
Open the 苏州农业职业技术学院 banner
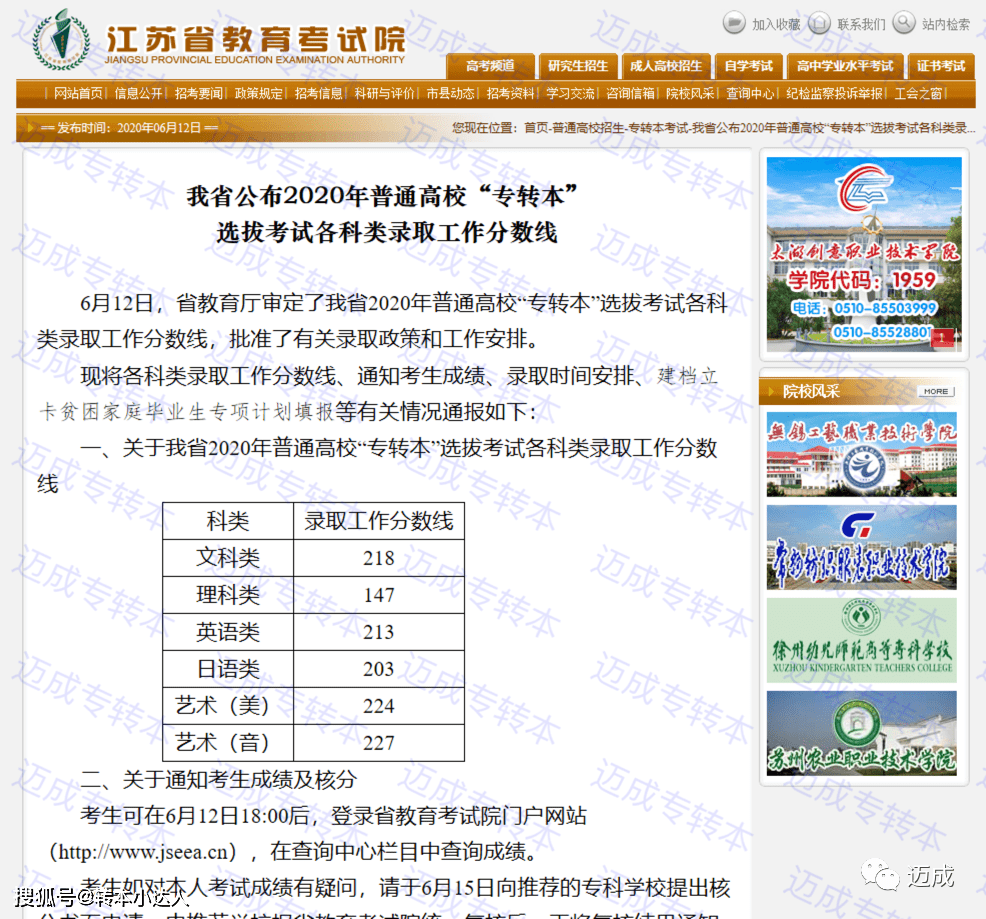click(x=861, y=733)
